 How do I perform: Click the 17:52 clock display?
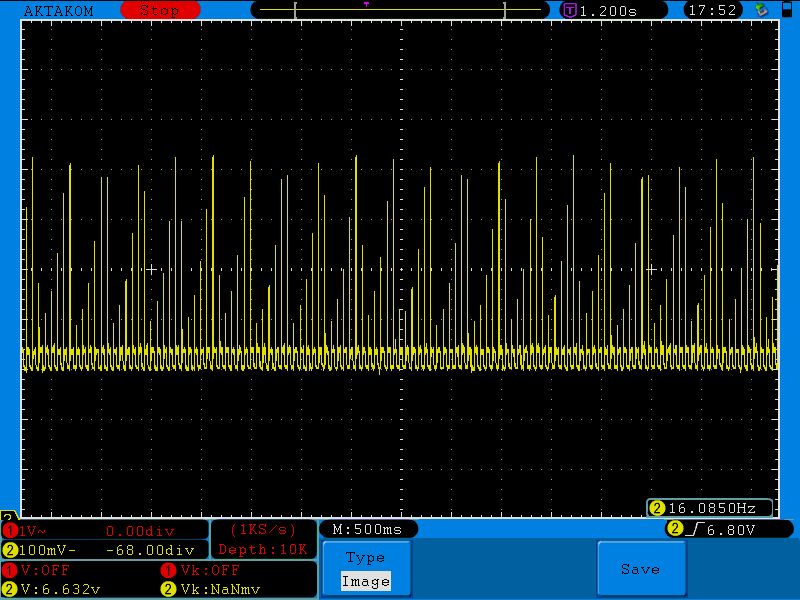[x=713, y=10]
